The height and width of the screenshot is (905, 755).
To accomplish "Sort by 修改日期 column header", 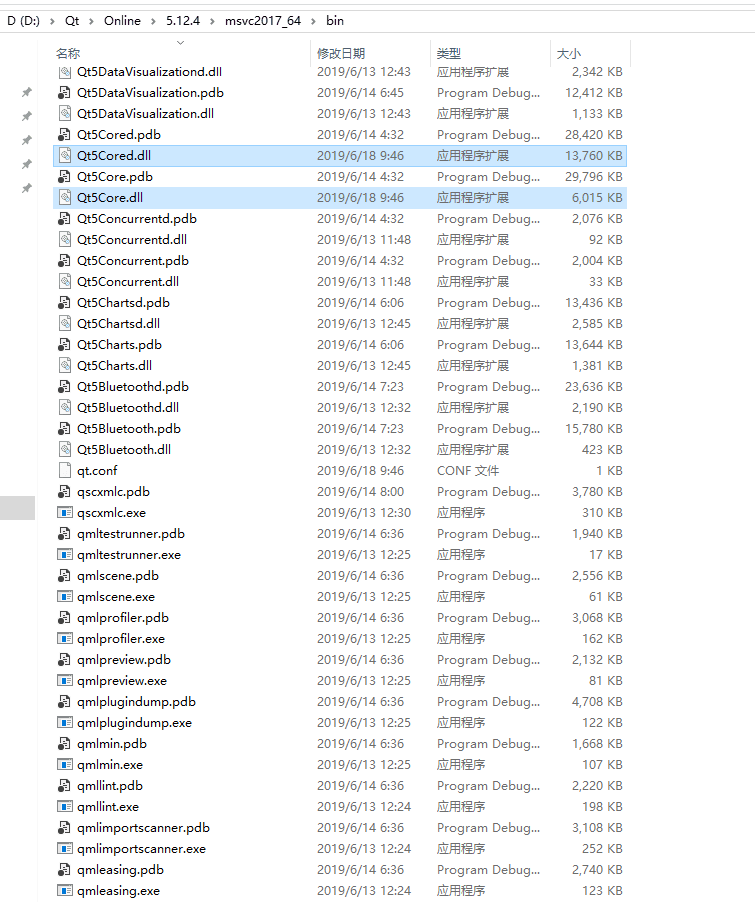I will 341,54.
